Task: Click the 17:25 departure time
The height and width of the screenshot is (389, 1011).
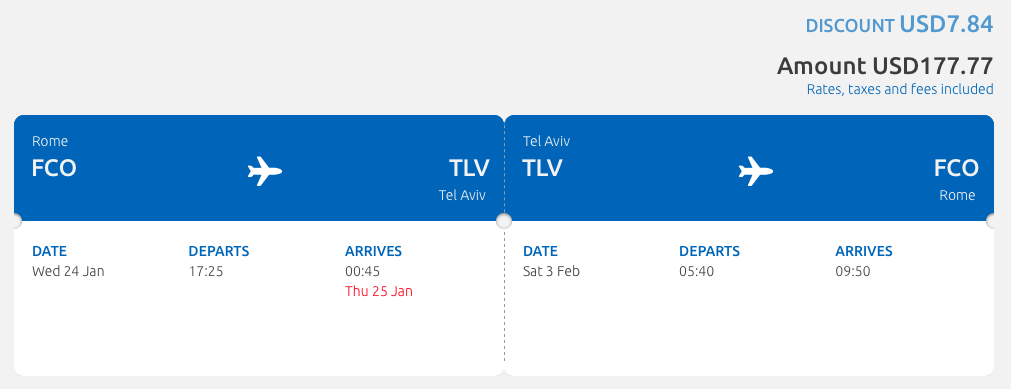Action: [x=206, y=272]
